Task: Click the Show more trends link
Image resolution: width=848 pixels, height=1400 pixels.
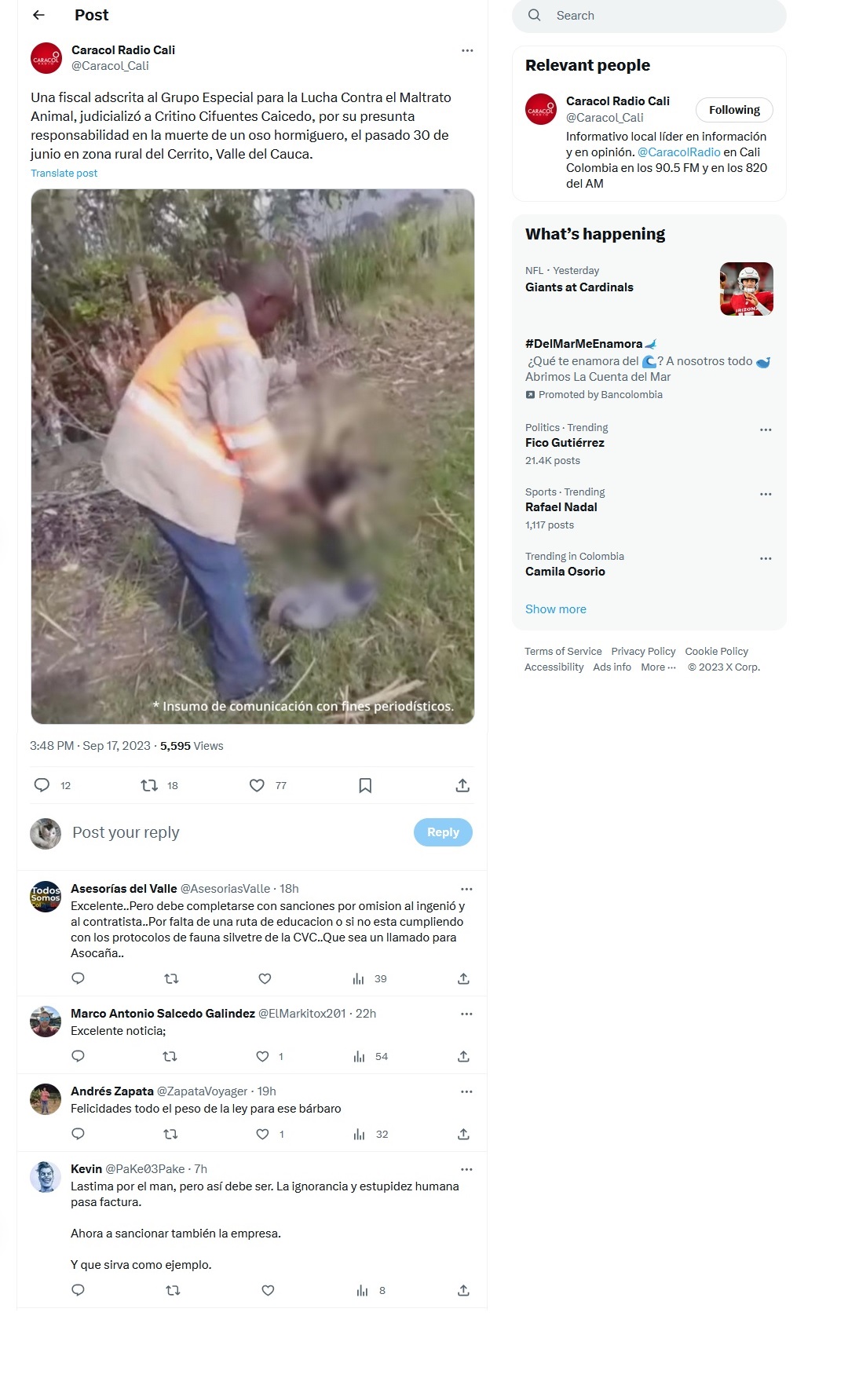Action: (556, 609)
